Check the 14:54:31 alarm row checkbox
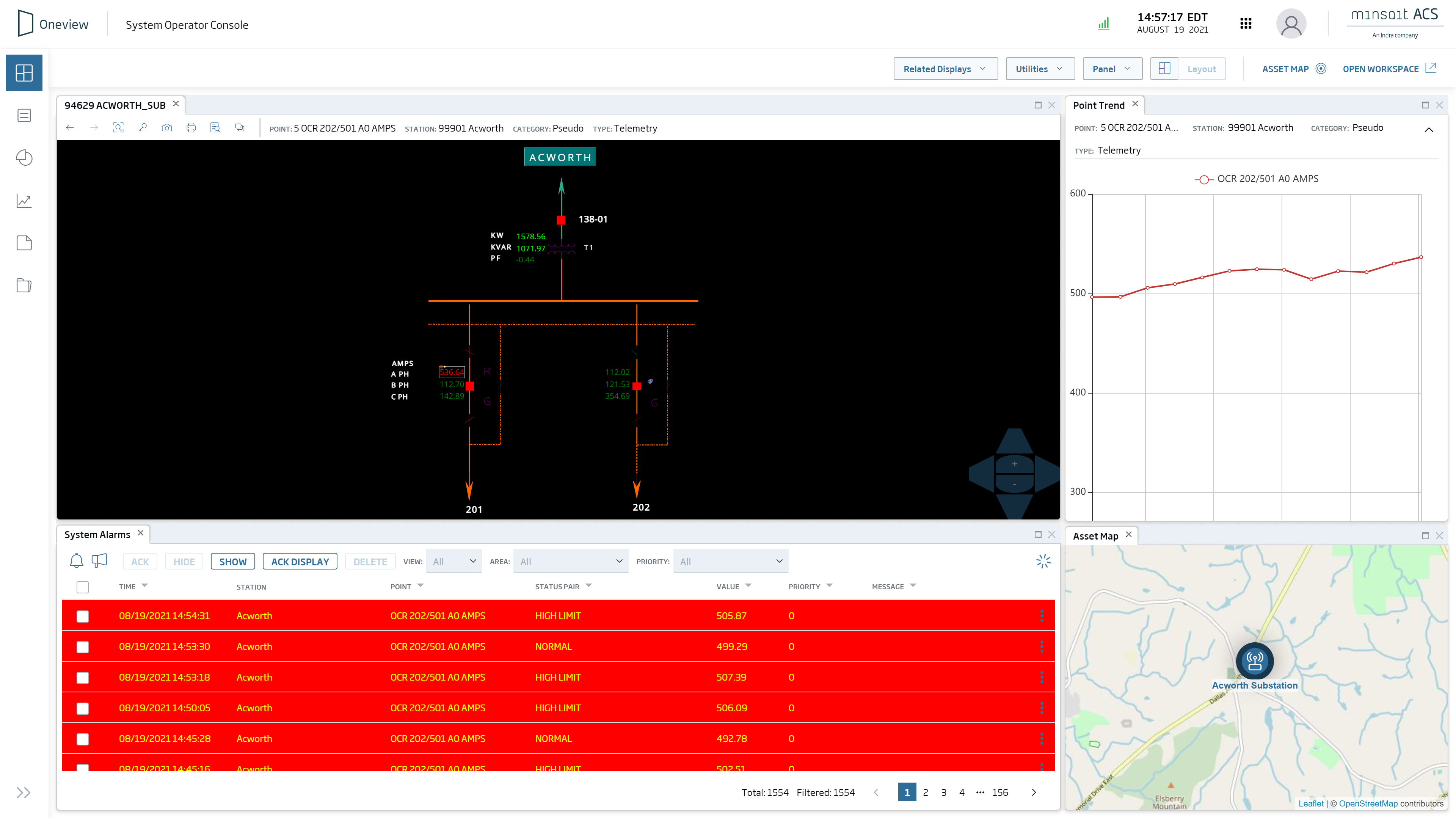This screenshot has width=1456, height=819. point(83,616)
